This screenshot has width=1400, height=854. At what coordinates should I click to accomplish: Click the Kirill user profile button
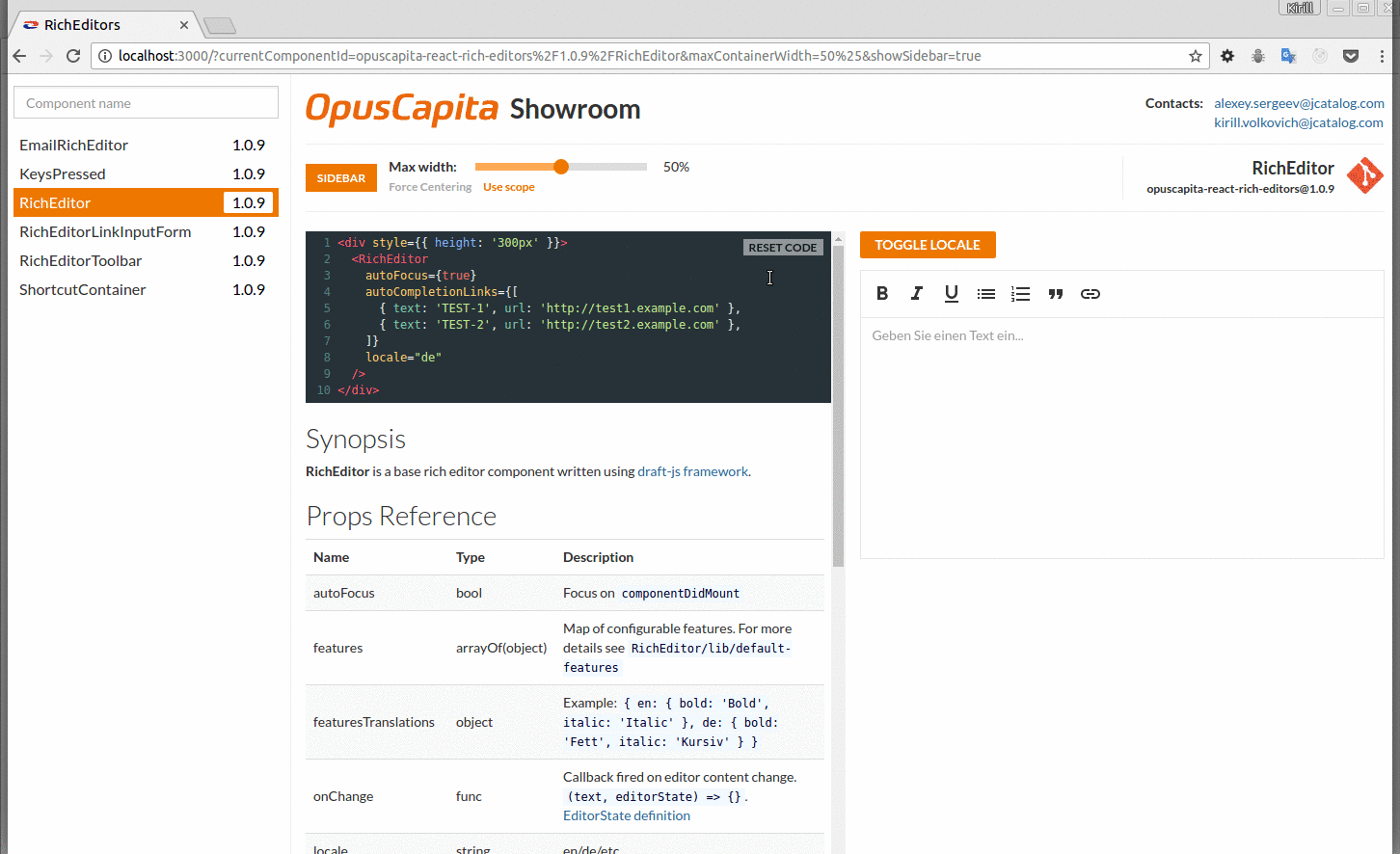[1301, 8]
